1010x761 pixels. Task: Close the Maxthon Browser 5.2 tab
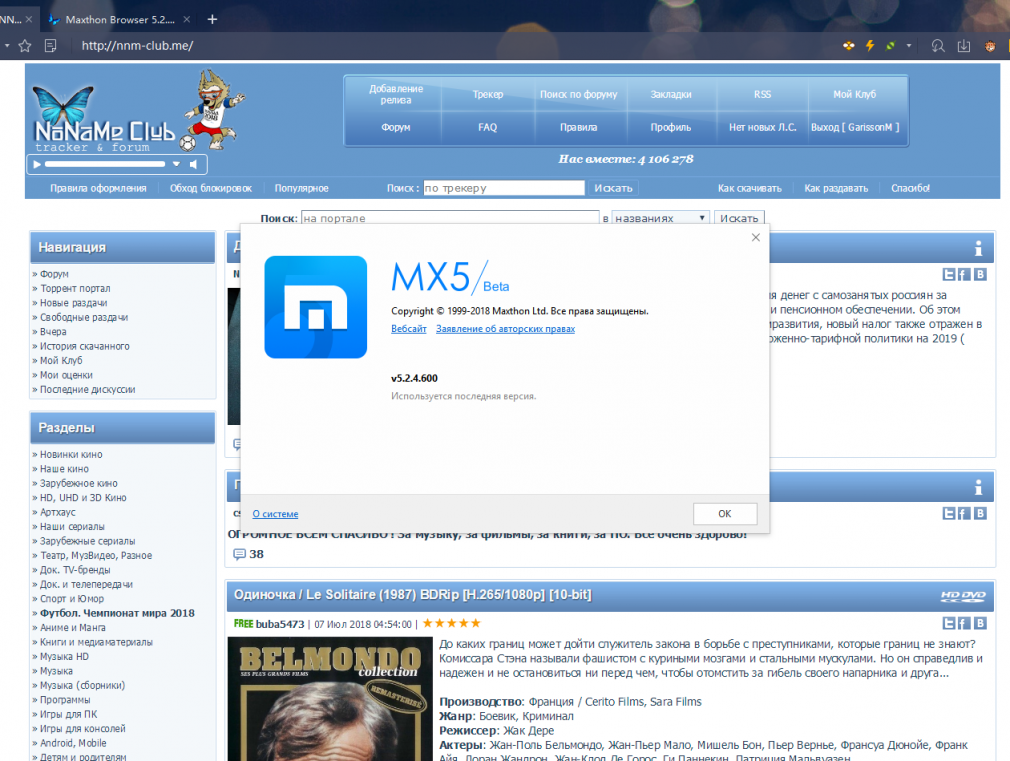click(187, 19)
